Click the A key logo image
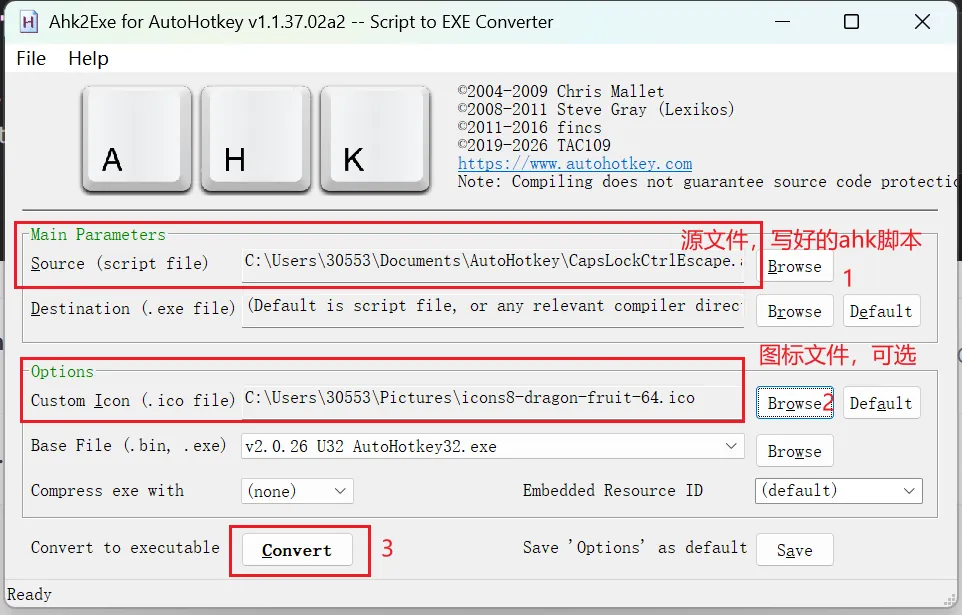Viewport: 962px width, 615px height. tap(136, 139)
